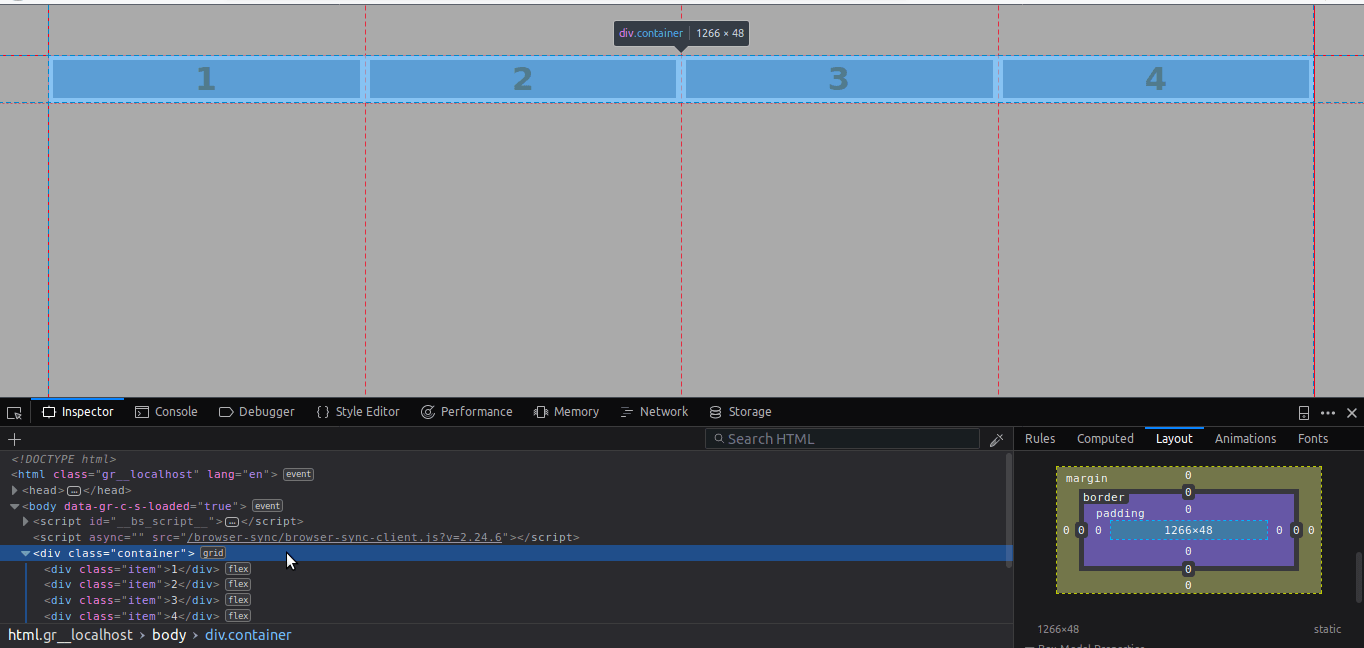Toggle flex badge on item 3 div
Image resolution: width=1364 pixels, height=648 pixels.
point(237,600)
